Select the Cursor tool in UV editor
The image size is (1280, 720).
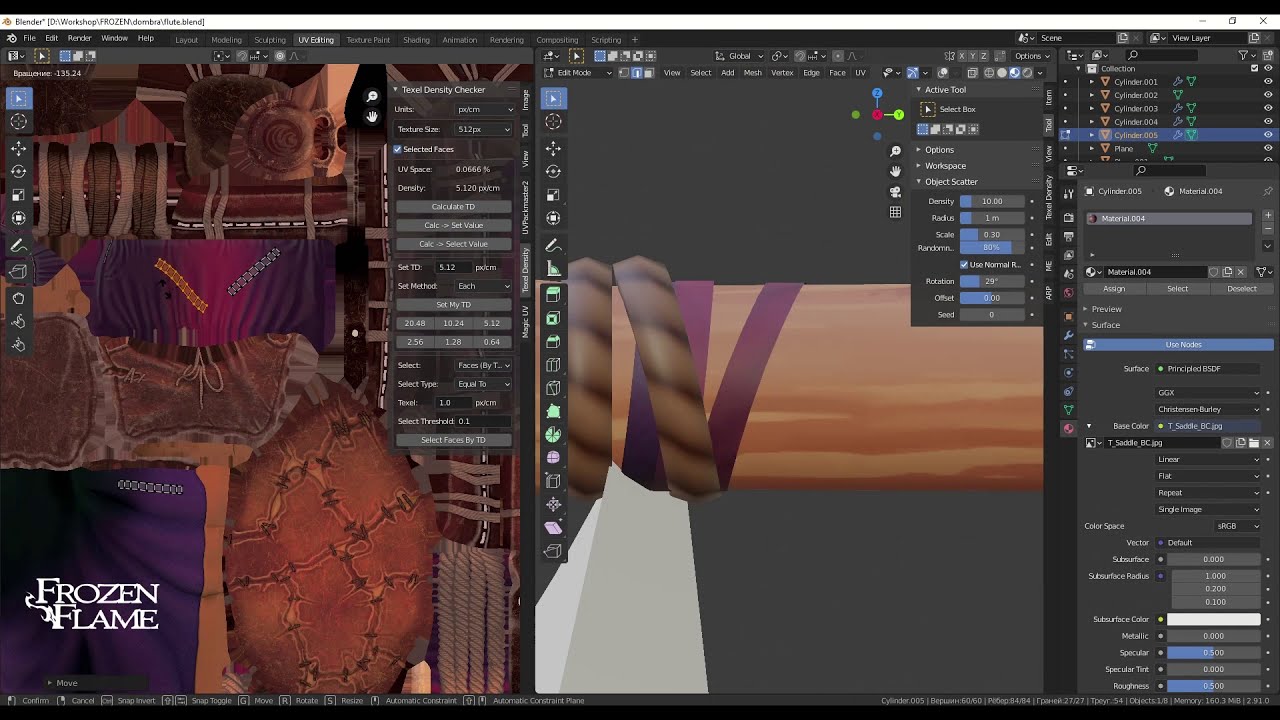click(x=19, y=121)
